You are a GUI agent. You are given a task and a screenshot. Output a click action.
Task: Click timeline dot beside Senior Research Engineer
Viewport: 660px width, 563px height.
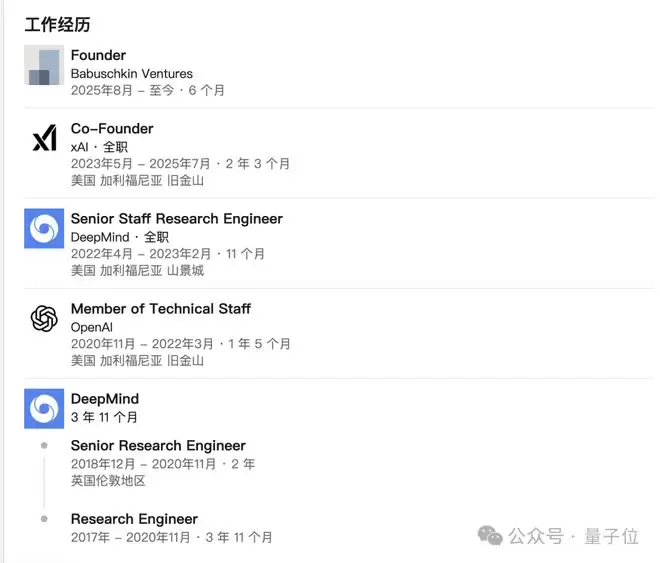pos(44,446)
